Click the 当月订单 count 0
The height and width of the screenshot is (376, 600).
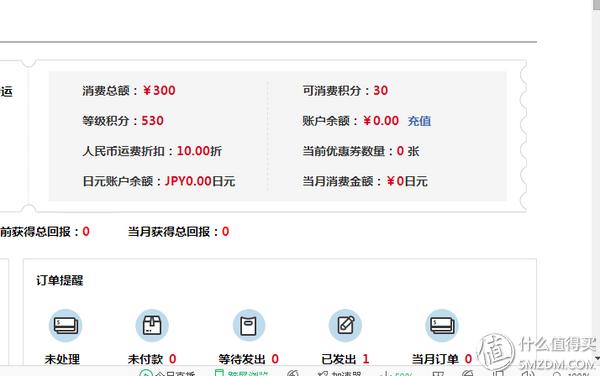(x=468, y=359)
